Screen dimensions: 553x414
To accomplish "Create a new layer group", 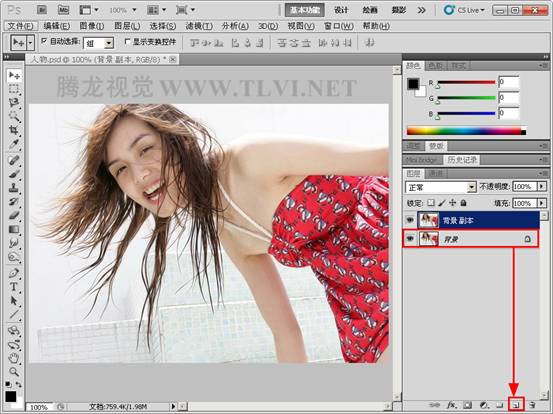I will click(x=499, y=405).
